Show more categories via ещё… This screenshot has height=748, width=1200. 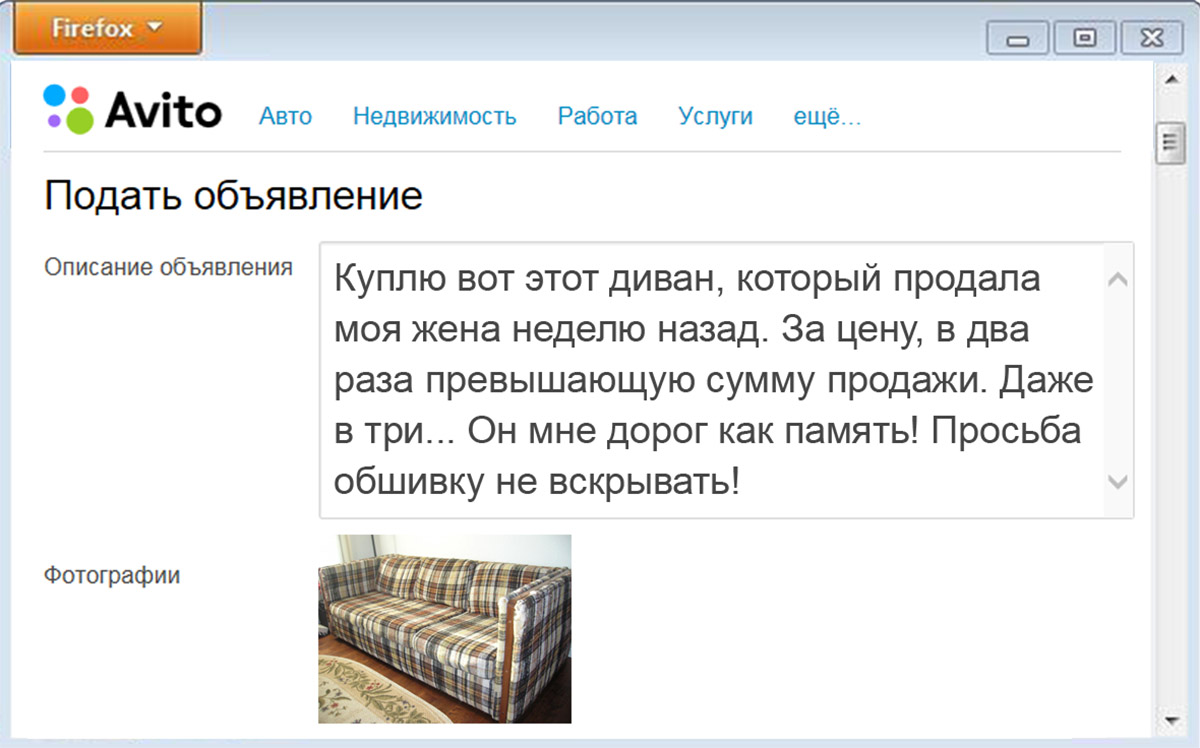827,116
